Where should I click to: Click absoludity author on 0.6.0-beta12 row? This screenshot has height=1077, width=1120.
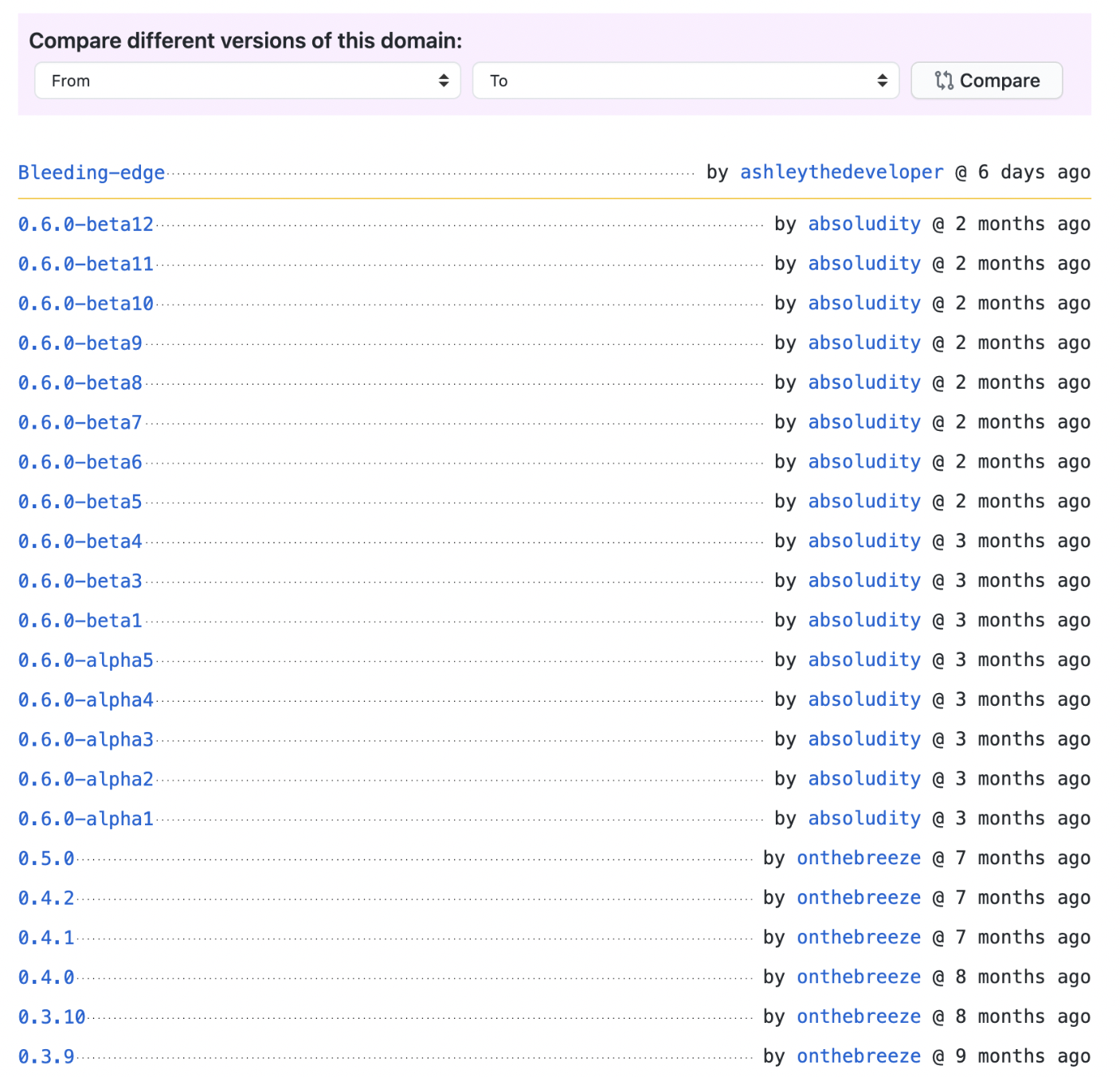point(864,224)
